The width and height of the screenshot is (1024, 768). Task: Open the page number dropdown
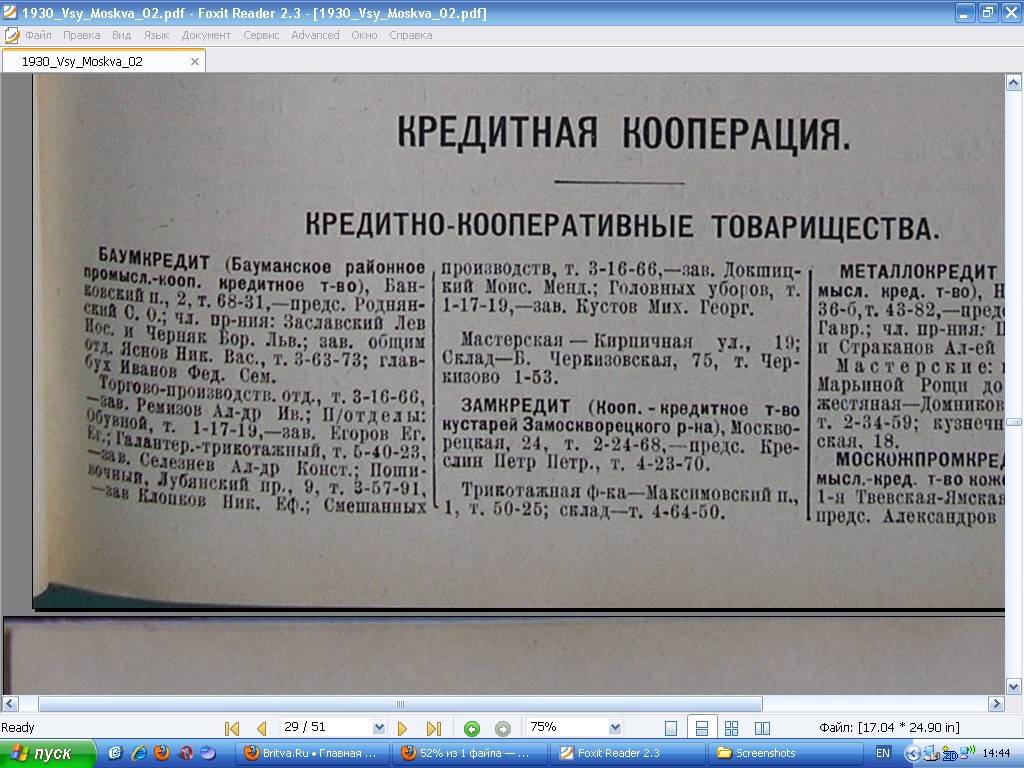(378, 728)
